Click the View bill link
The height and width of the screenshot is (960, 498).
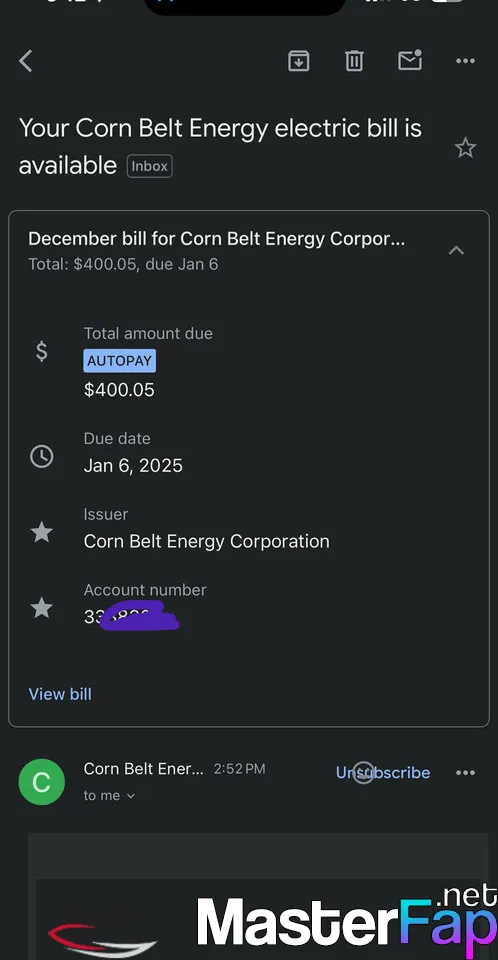(x=60, y=694)
